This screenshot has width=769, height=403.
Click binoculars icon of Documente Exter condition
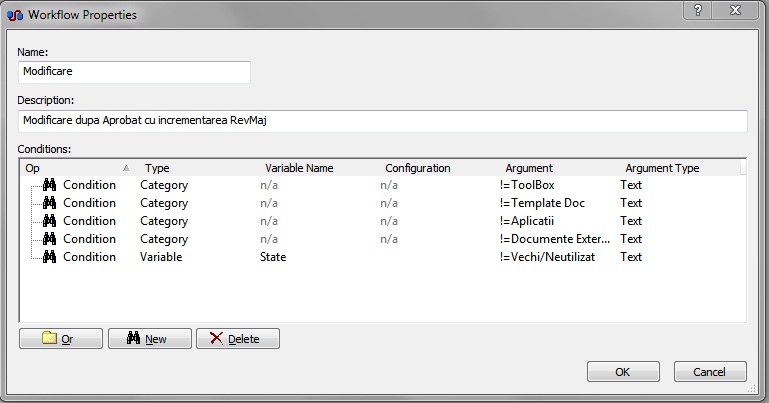(50, 239)
